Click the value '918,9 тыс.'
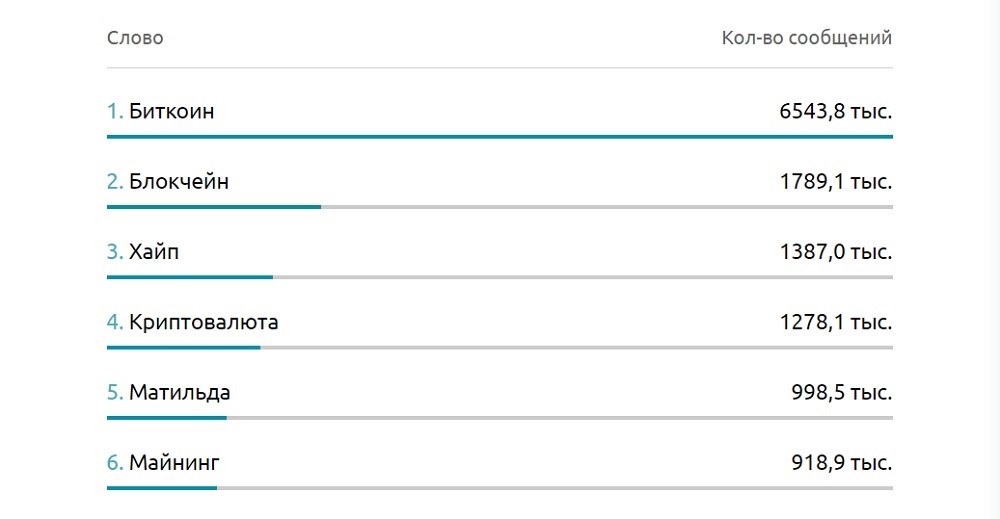Screen dimensions: 1000x519 click(841, 462)
